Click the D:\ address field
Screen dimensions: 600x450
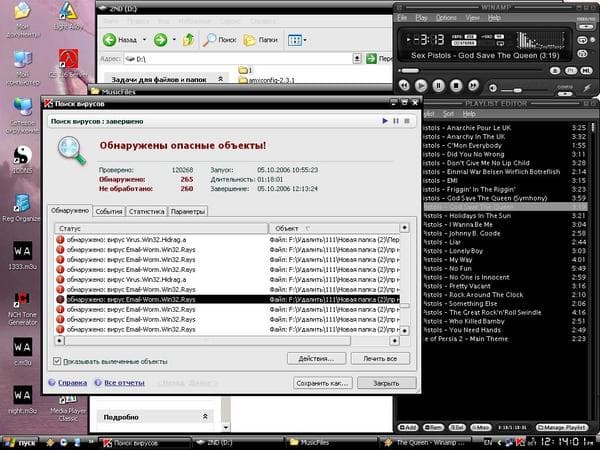click(x=237, y=59)
